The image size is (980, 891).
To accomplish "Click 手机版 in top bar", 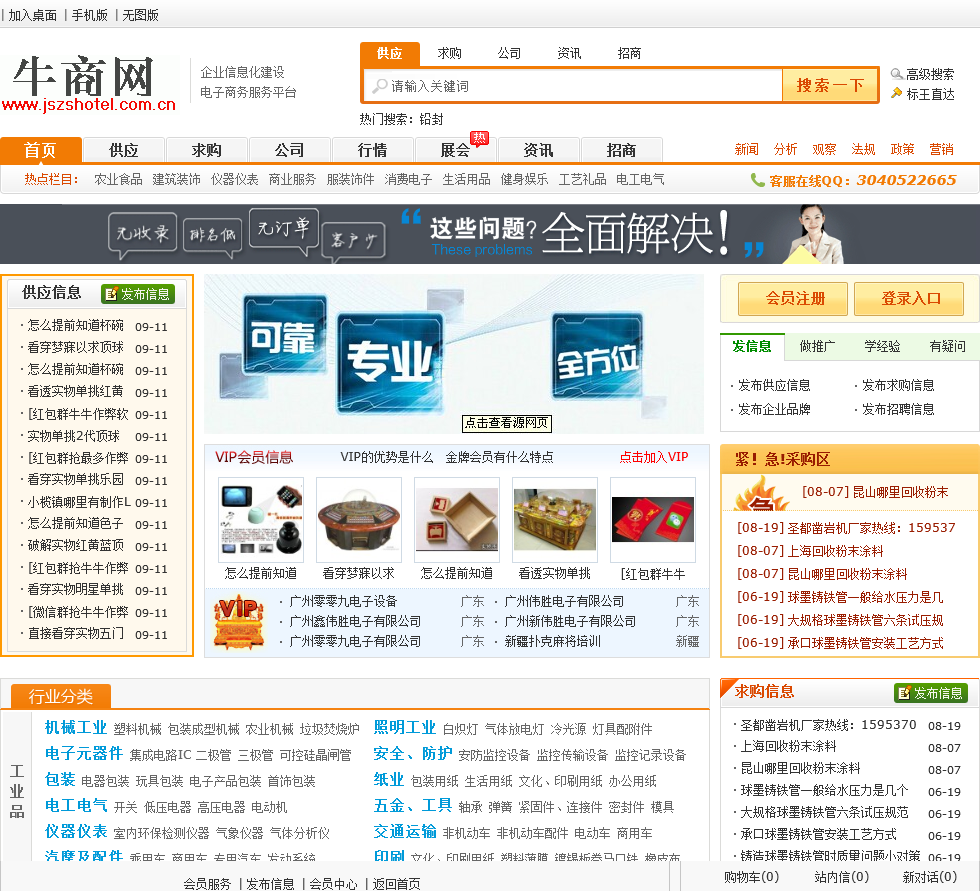I will point(89,15).
